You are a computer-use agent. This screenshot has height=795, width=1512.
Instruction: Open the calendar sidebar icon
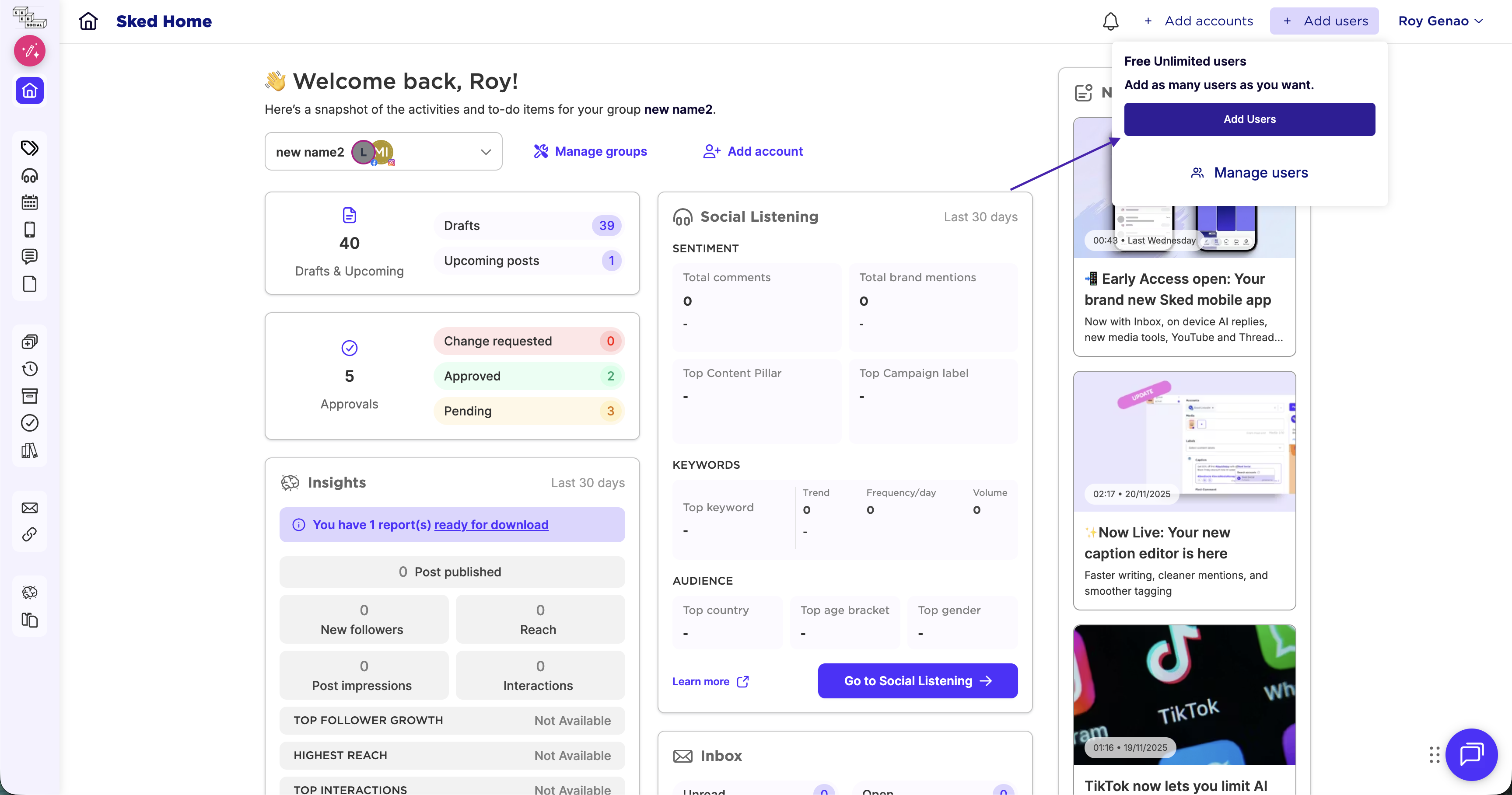pyautogui.click(x=29, y=202)
